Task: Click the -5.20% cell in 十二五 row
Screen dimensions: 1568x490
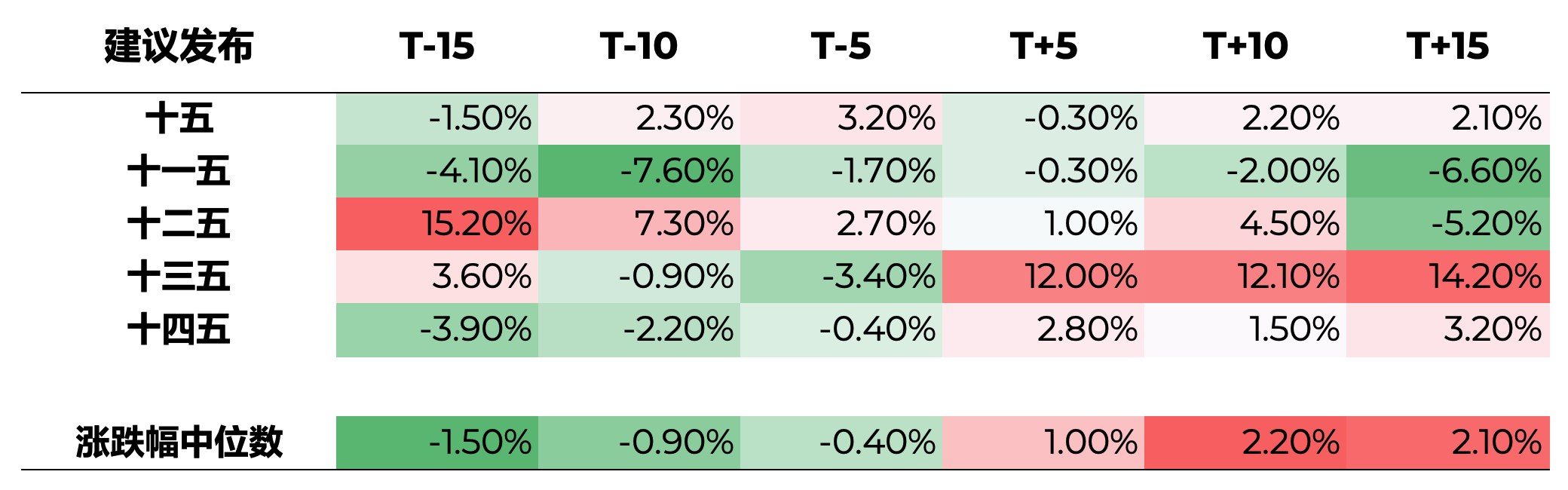Action: coord(1447,224)
